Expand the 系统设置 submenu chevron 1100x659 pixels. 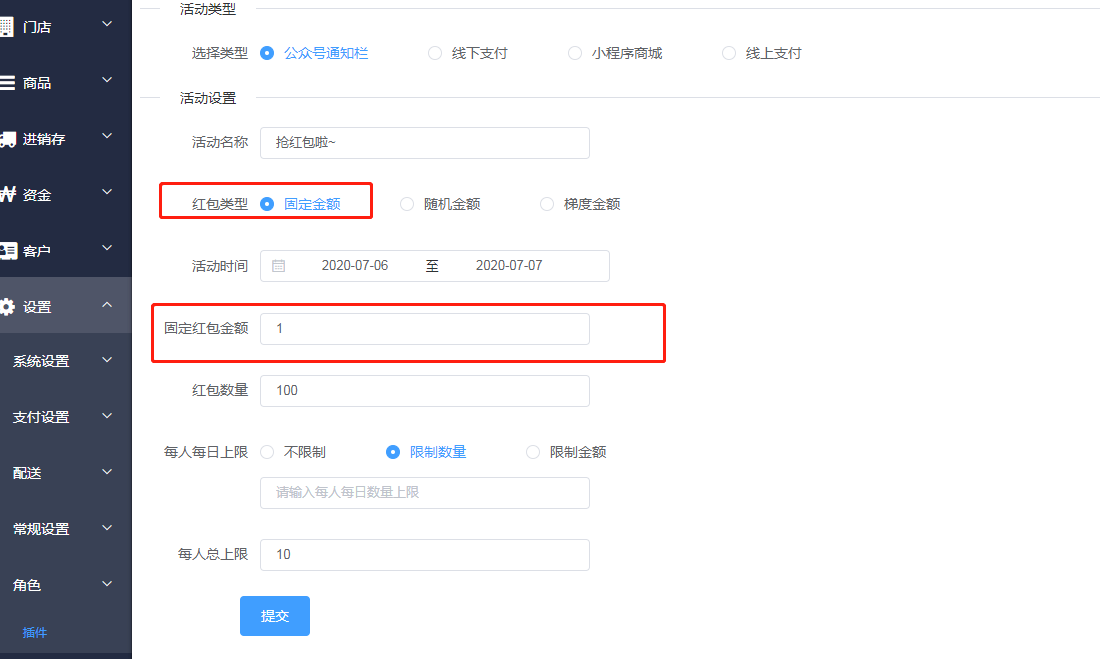(x=107, y=360)
